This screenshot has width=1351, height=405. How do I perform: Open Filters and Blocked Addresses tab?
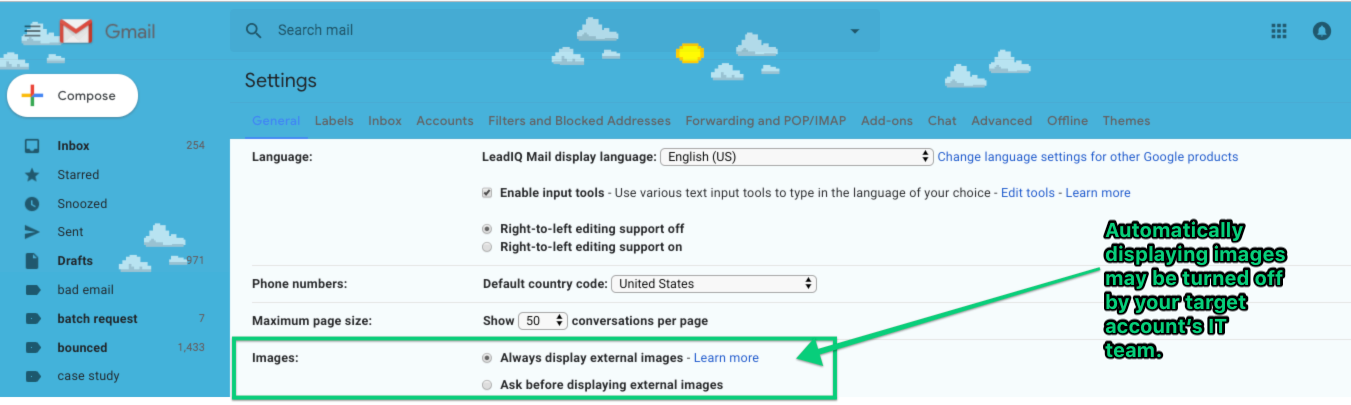(x=579, y=121)
